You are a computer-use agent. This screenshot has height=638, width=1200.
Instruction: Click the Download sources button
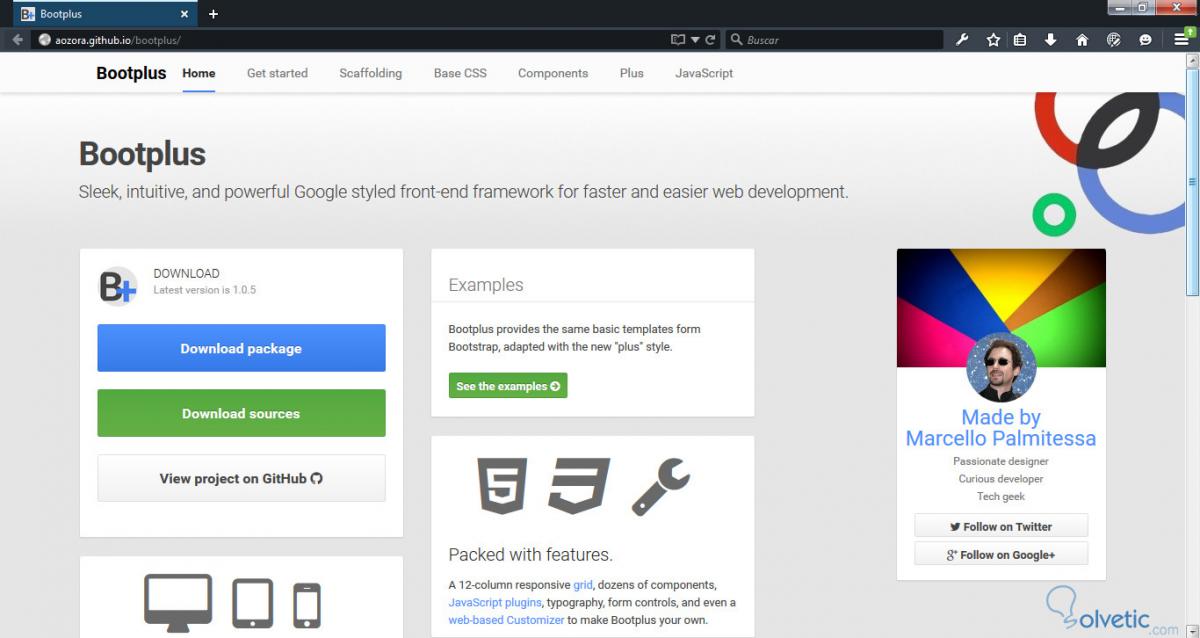(x=241, y=413)
